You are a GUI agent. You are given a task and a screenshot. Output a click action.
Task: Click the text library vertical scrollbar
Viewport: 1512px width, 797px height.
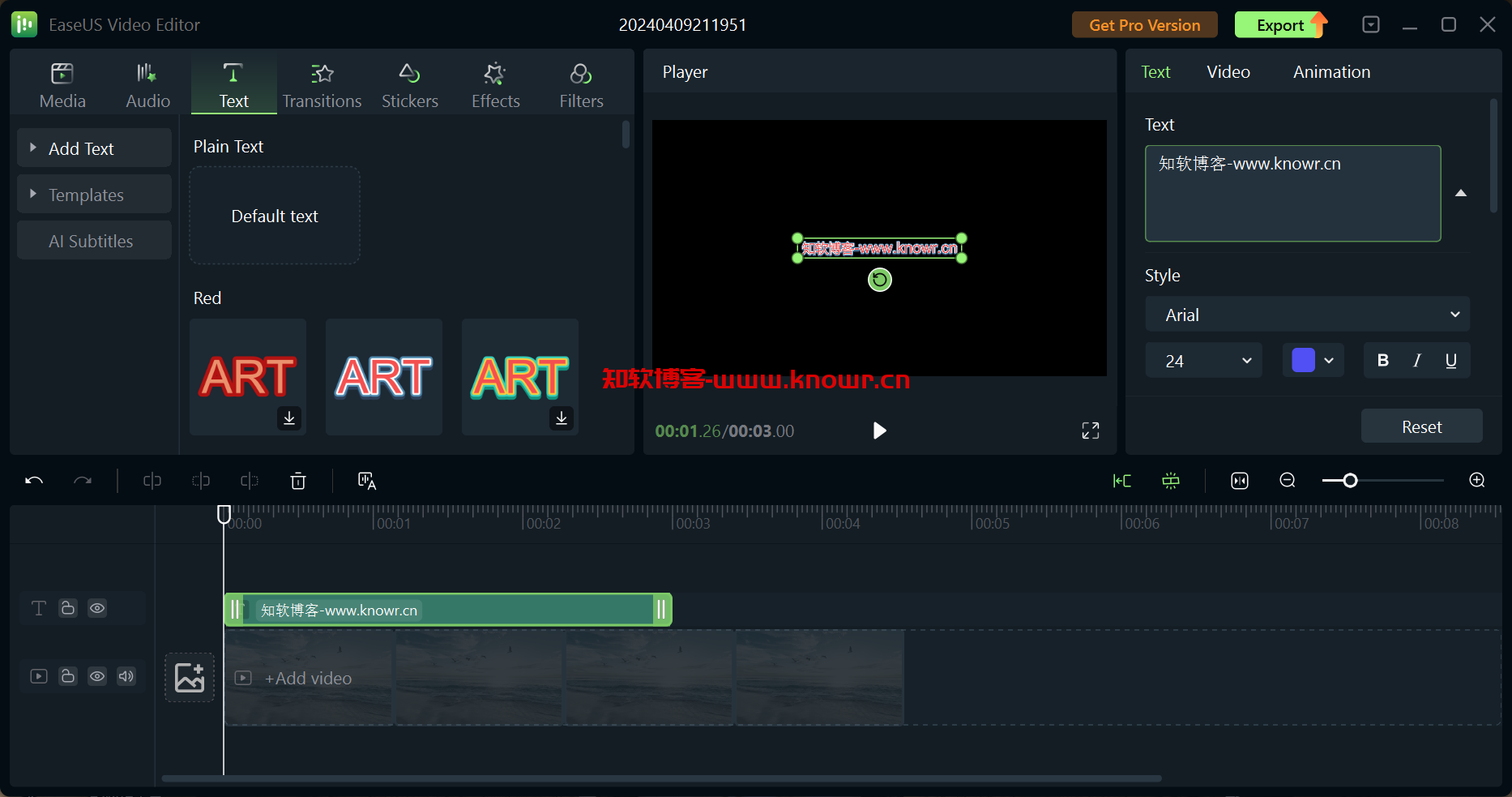[626, 134]
